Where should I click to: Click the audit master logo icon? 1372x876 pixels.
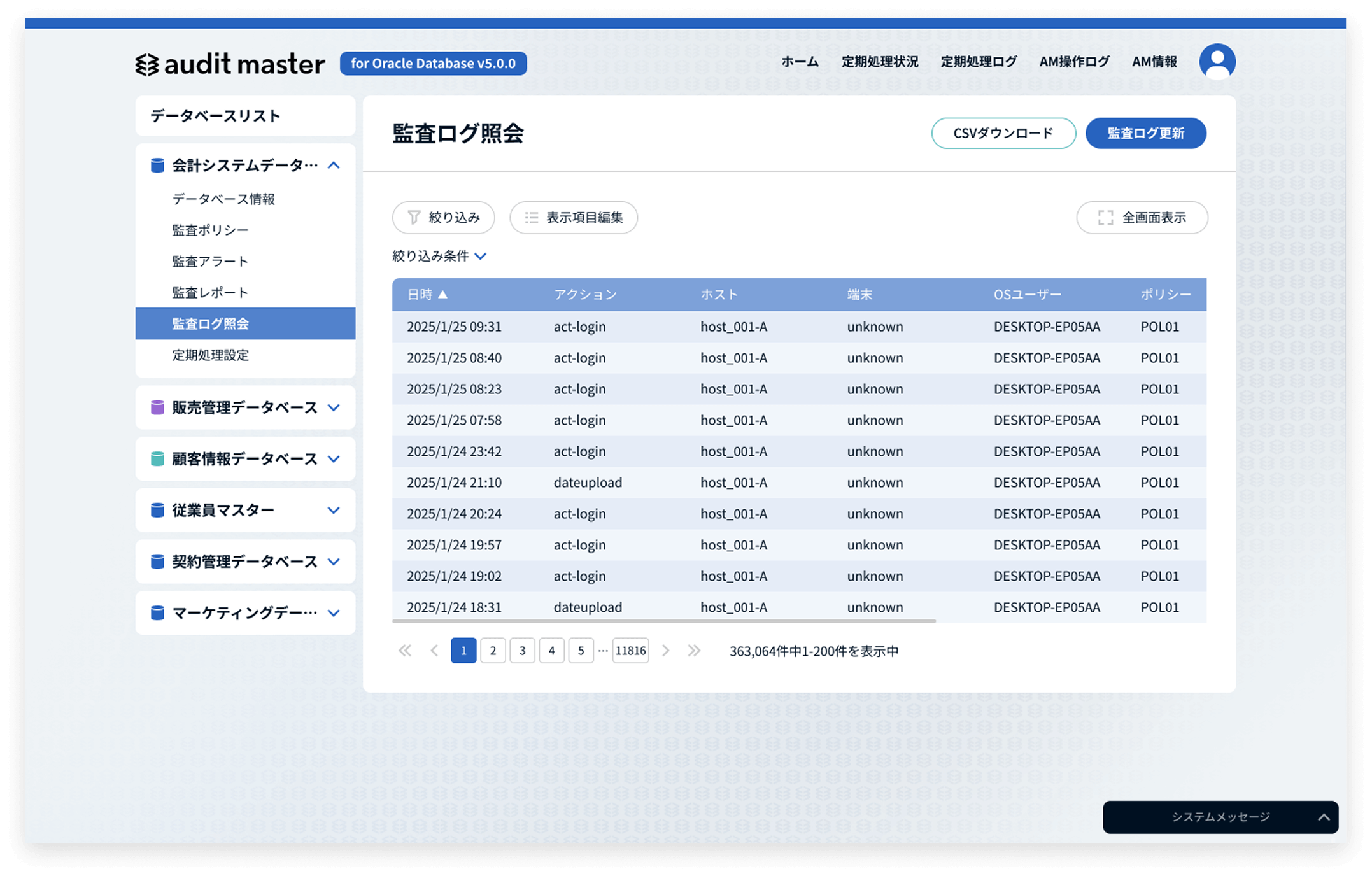(x=147, y=64)
